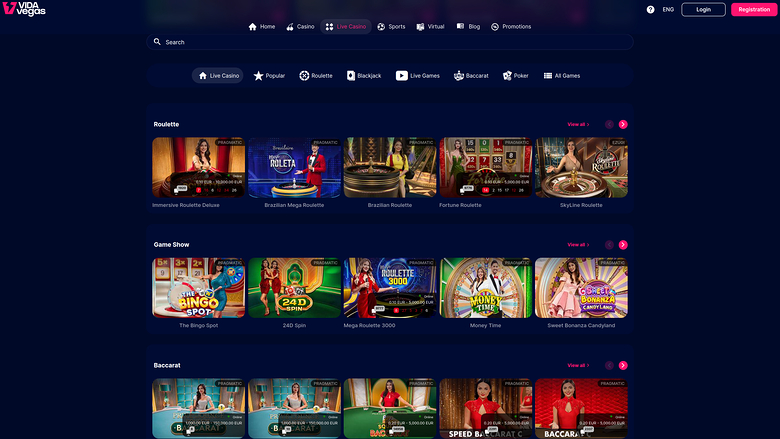Click View all for Baccarat section

(578, 365)
